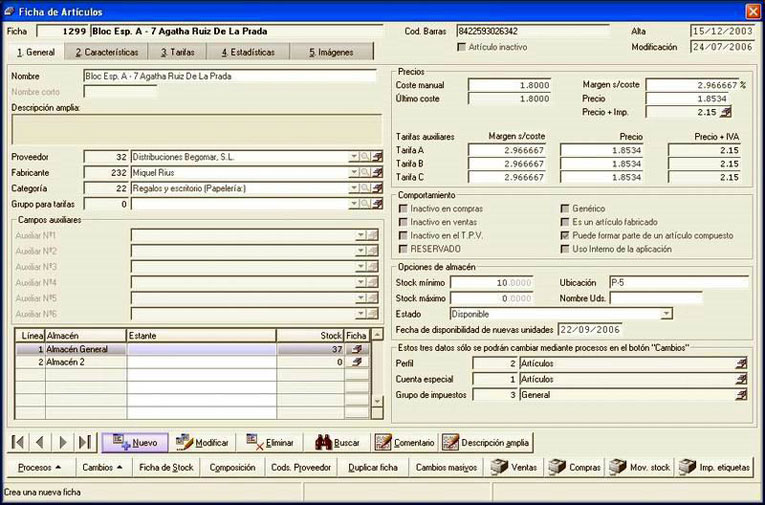Open the Procesos dropdown menu
This screenshot has height=505, width=765.
40,467
